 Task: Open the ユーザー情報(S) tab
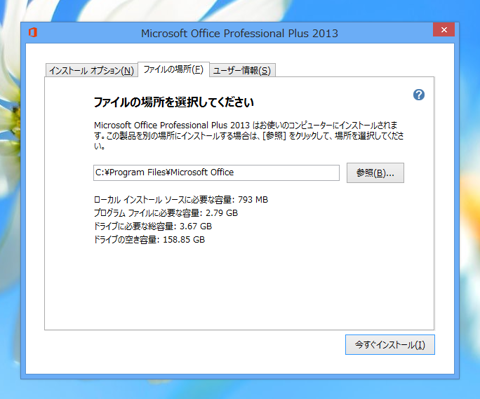(242, 70)
